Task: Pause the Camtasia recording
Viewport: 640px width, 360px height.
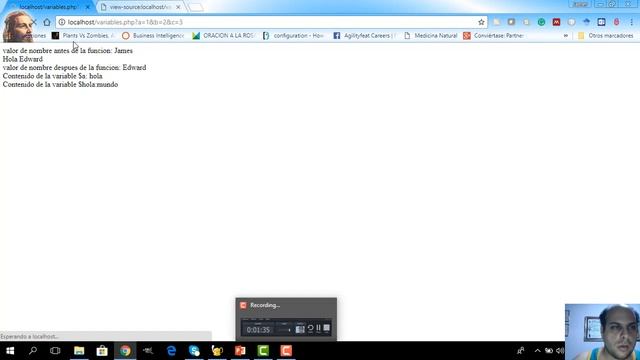Action: pos(318,328)
